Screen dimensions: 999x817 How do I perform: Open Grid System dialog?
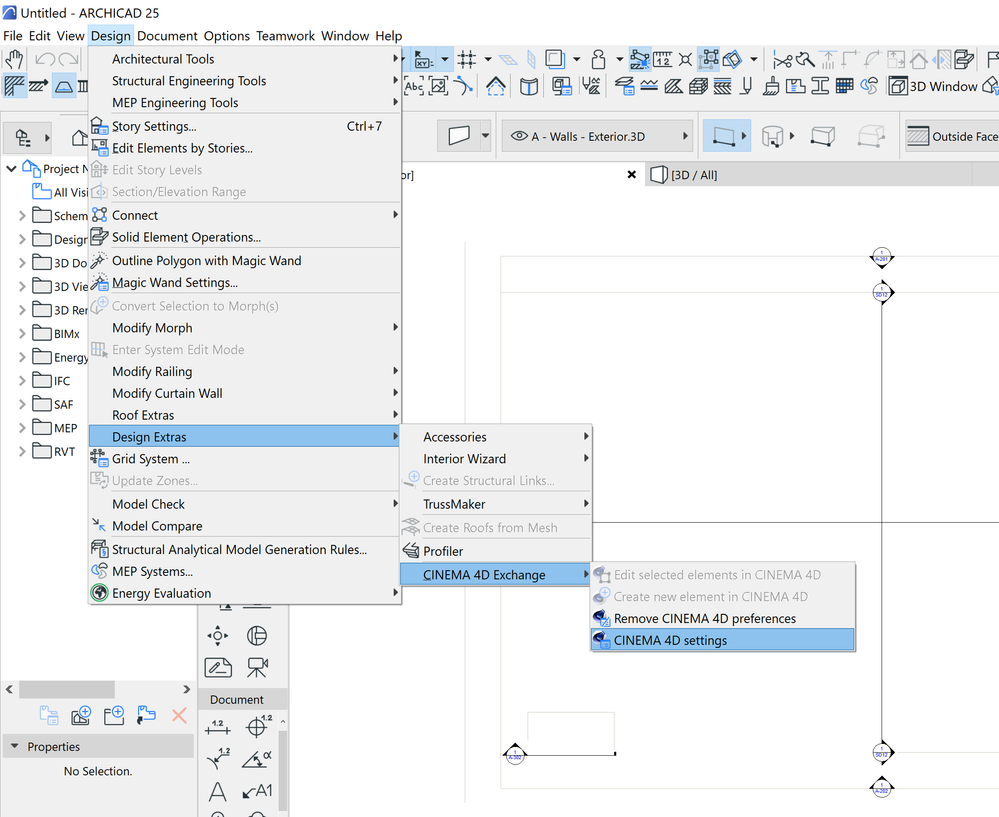click(x=245, y=458)
